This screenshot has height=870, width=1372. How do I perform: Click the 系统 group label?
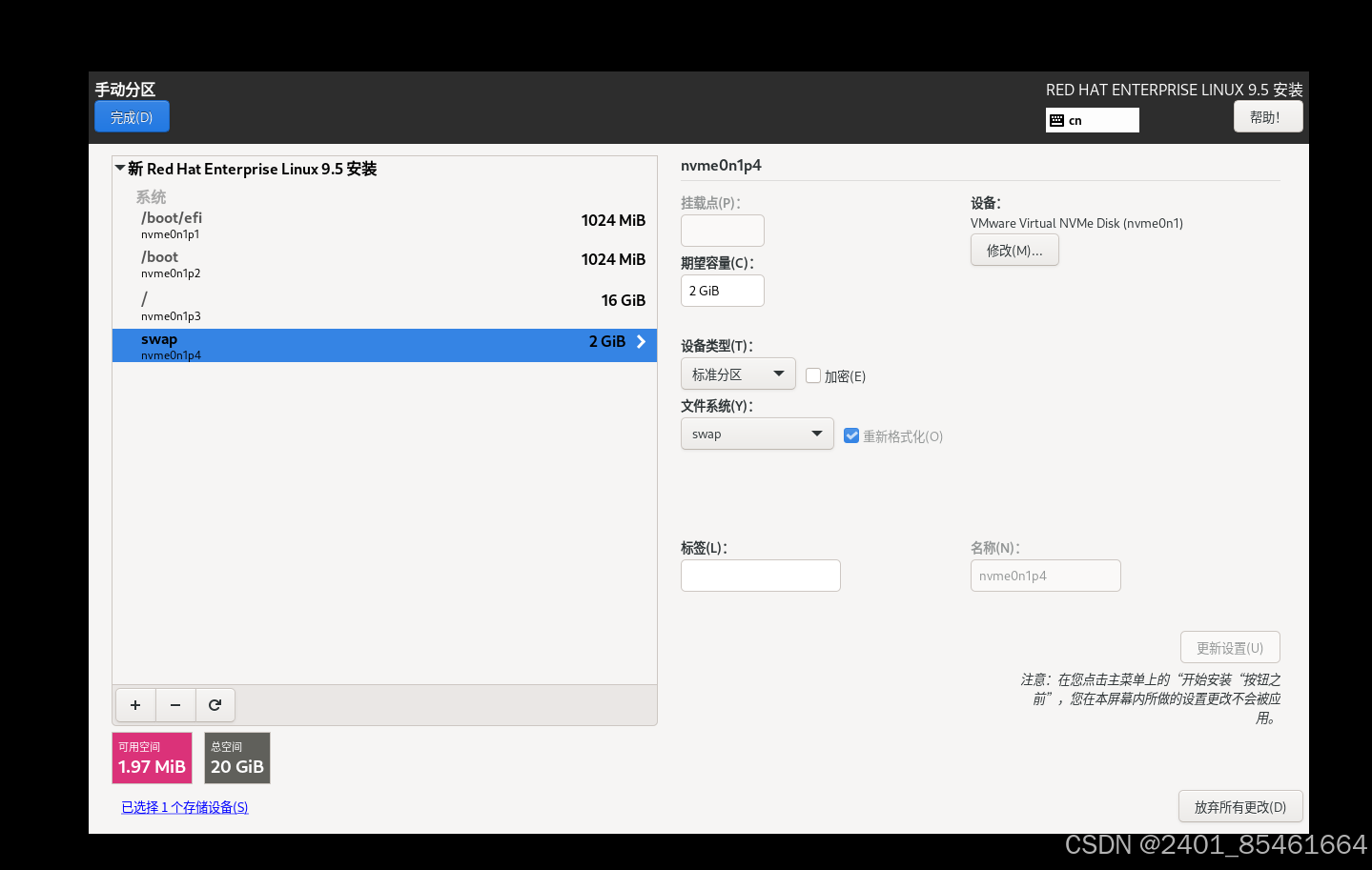(x=151, y=196)
